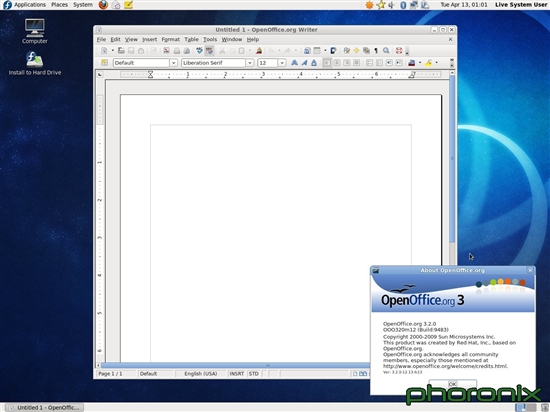Click the Document as E-mail icon
The width and height of the screenshot is (550, 412).
(141, 51)
